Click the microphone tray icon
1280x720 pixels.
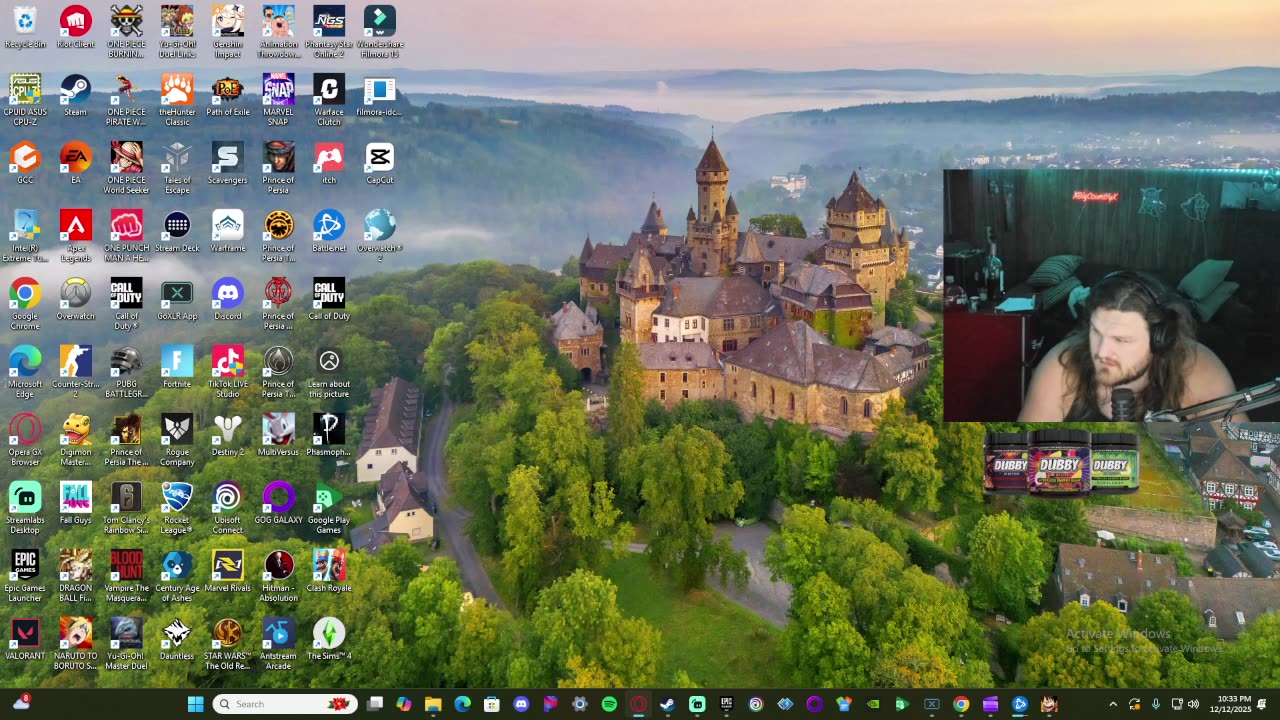pyautogui.click(x=1155, y=704)
